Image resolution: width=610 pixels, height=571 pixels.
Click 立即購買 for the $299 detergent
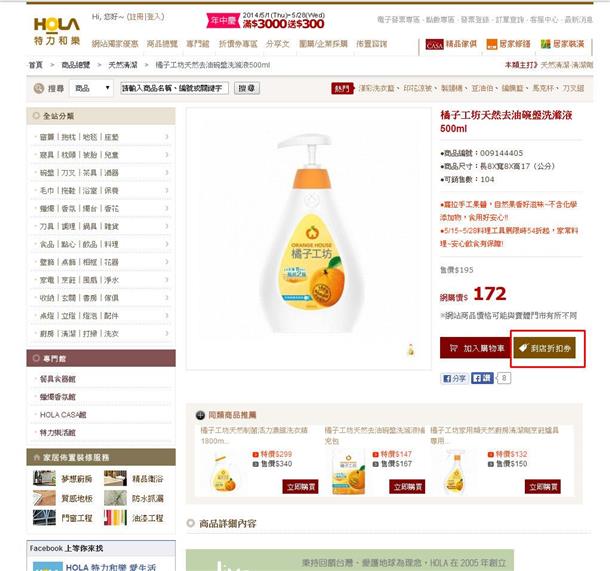[300, 487]
